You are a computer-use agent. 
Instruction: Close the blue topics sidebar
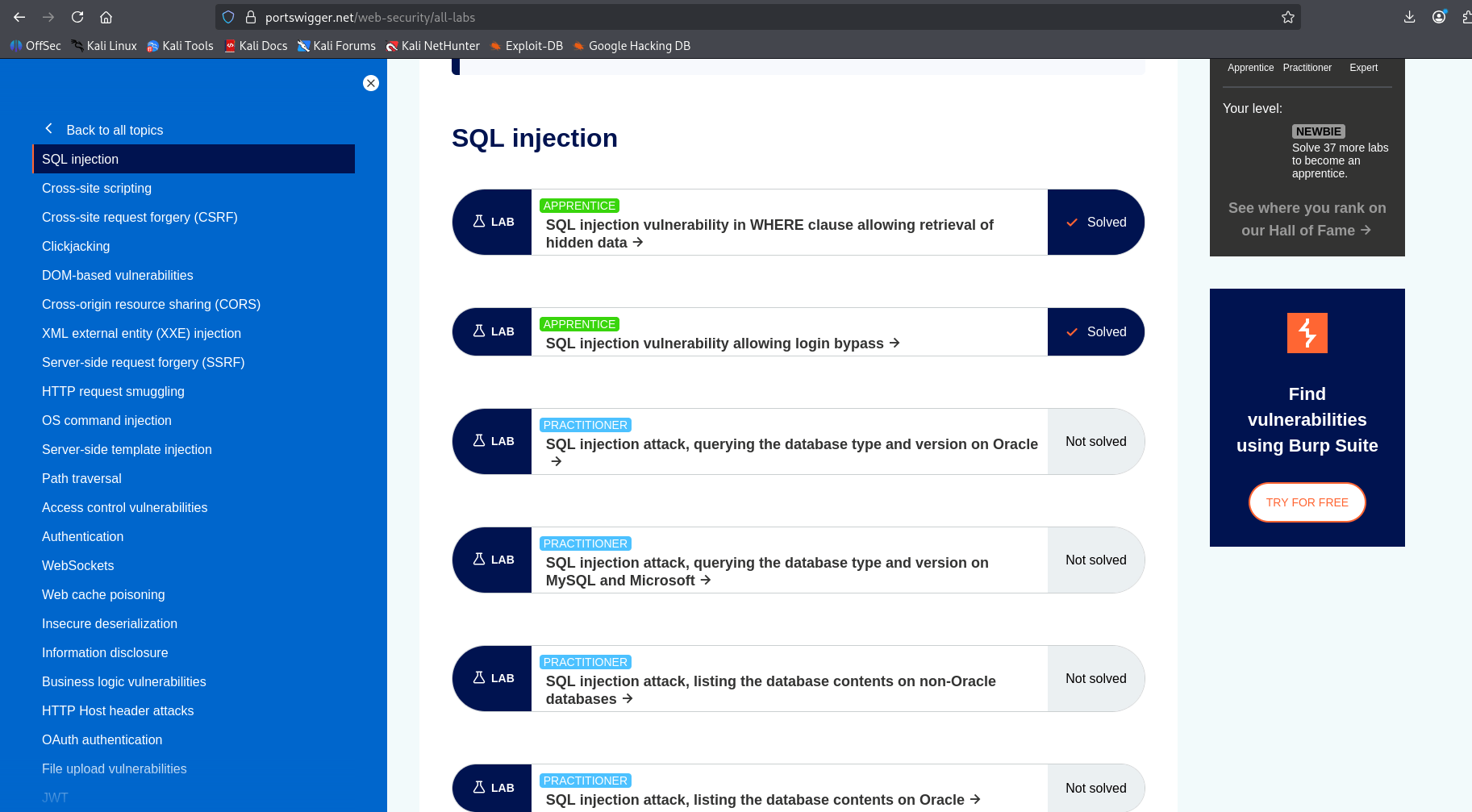tap(371, 83)
